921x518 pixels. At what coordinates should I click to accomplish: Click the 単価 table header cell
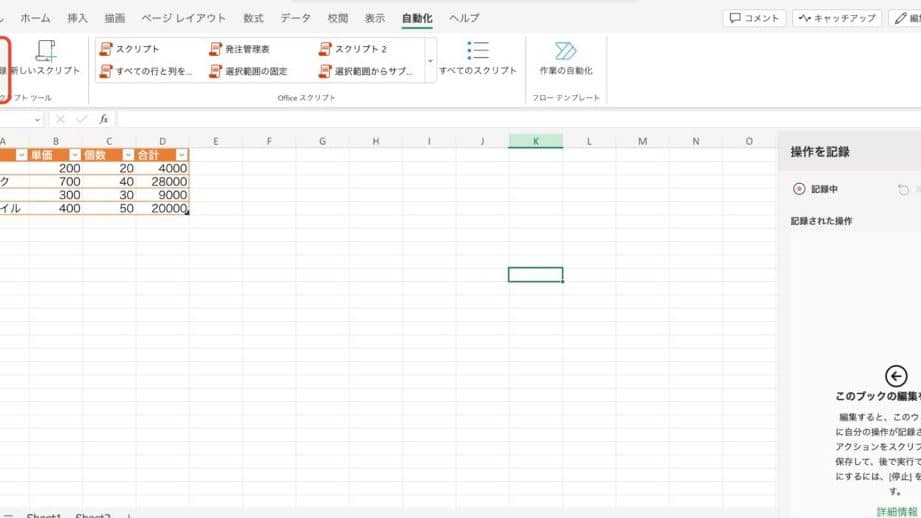(x=56, y=155)
